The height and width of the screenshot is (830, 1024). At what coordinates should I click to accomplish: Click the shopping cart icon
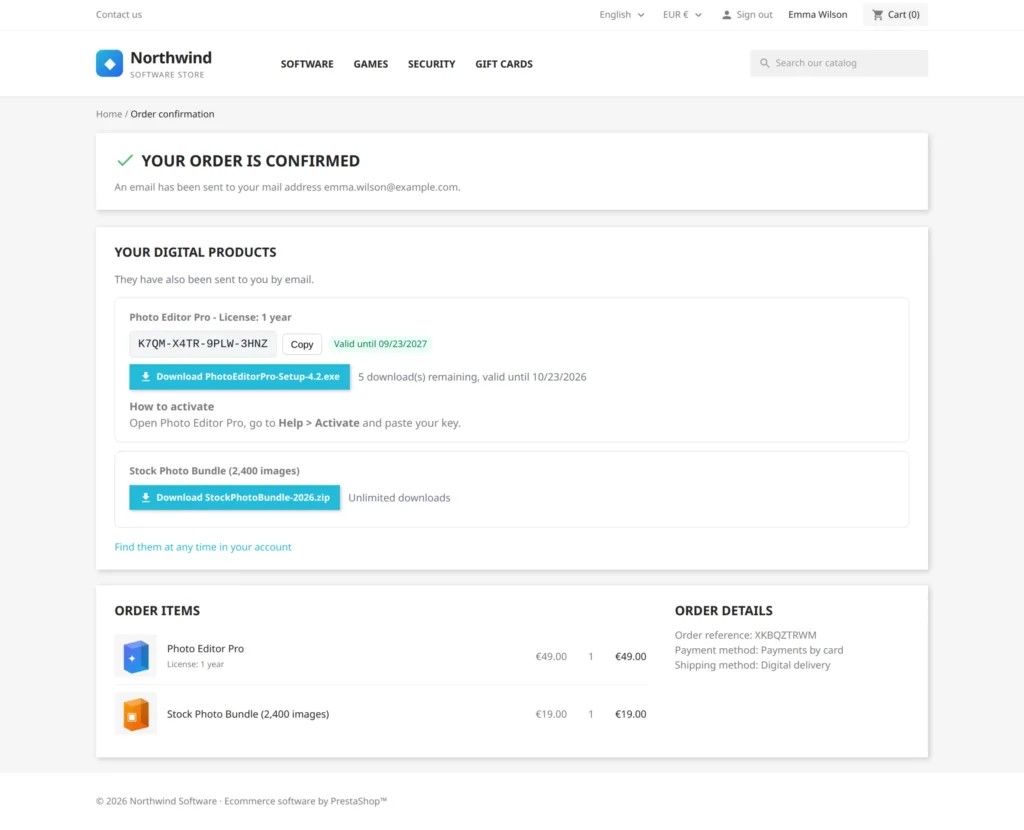click(877, 14)
